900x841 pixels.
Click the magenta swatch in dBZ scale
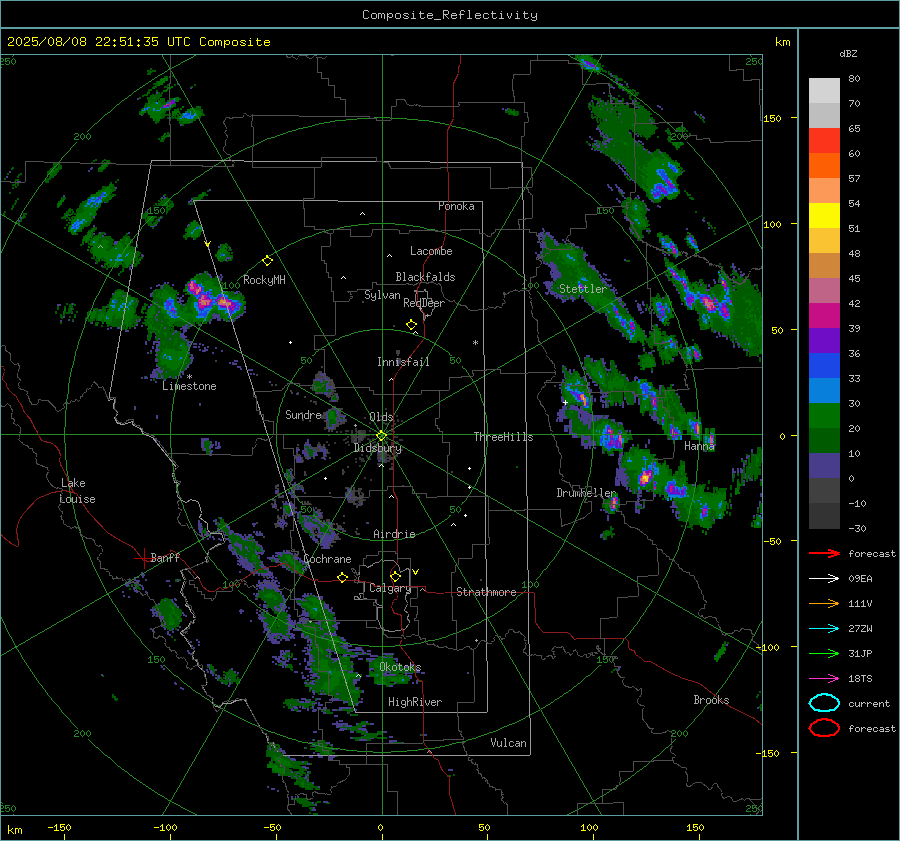pyautogui.click(x=824, y=316)
